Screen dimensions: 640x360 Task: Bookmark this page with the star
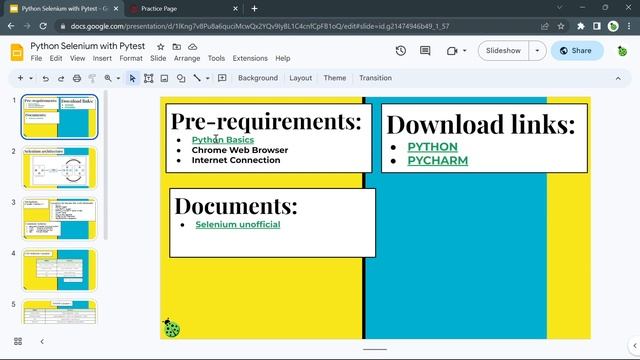point(561,26)
